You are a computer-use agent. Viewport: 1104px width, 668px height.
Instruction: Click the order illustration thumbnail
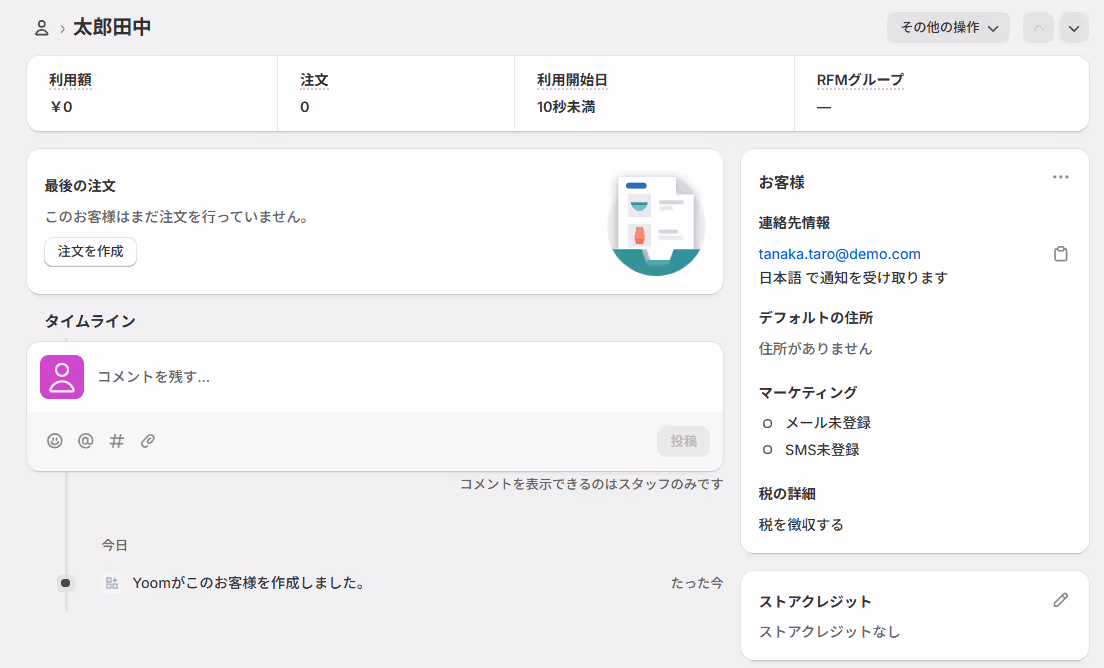[x=656, y=224]
